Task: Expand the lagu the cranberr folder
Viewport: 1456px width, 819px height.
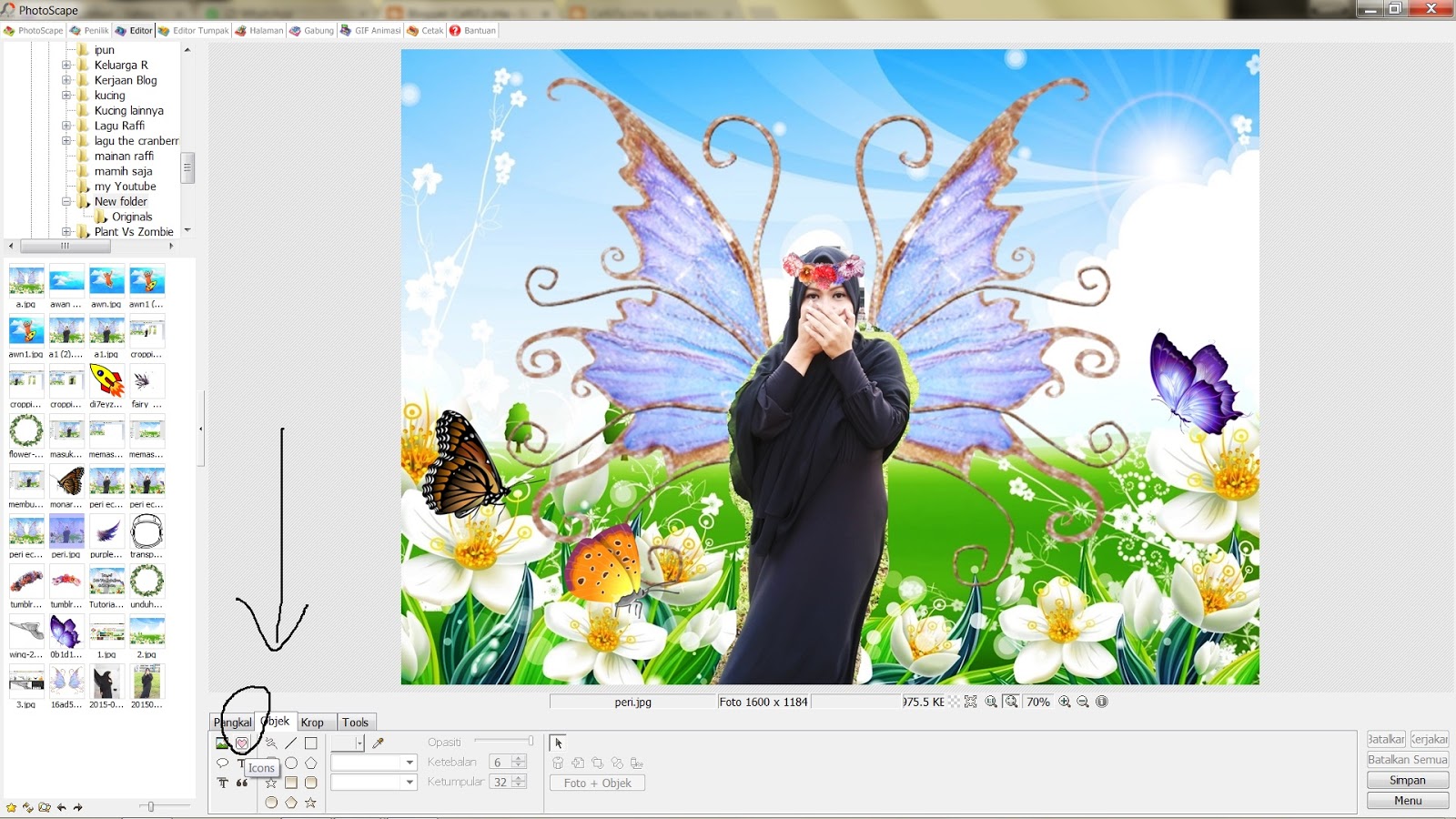Action: coord(66,140)
